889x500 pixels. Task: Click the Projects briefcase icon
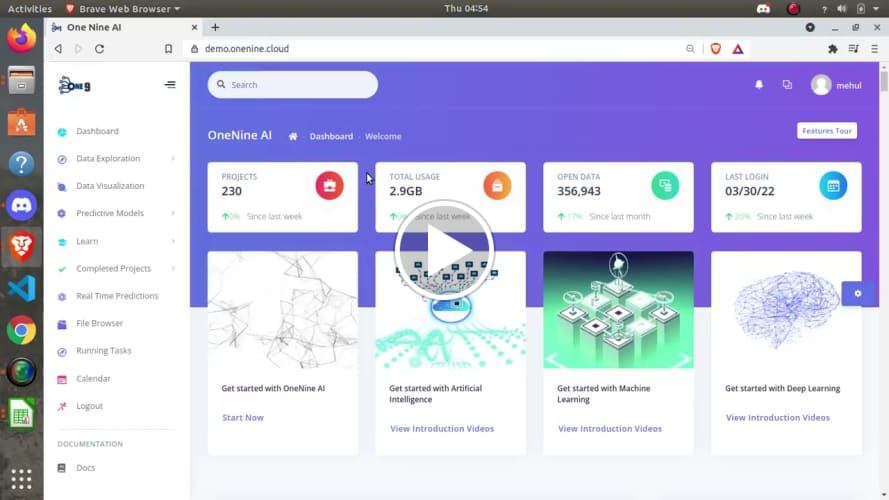point(329,186)
